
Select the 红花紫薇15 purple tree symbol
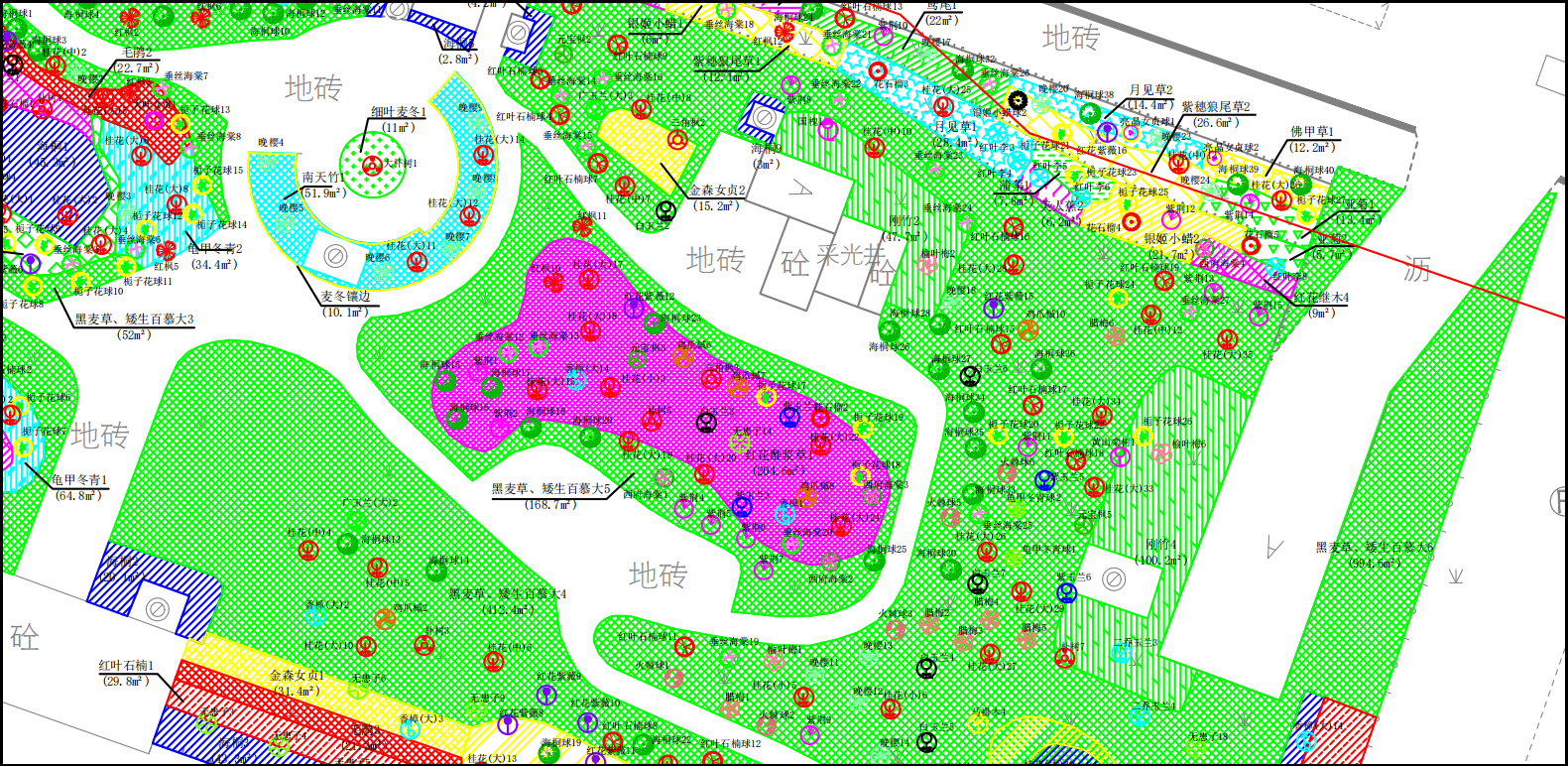click(994, 309)
